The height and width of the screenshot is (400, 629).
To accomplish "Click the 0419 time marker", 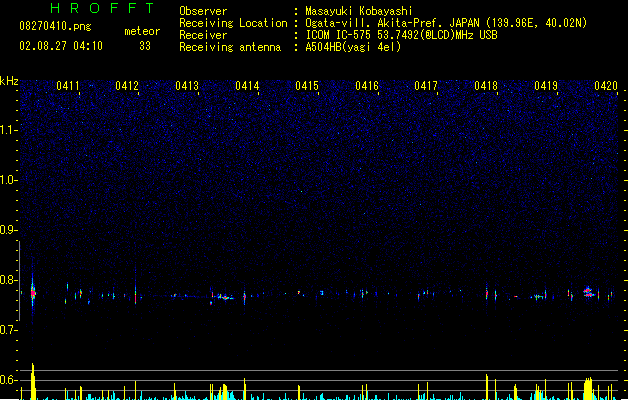I will tap(546, 86).
